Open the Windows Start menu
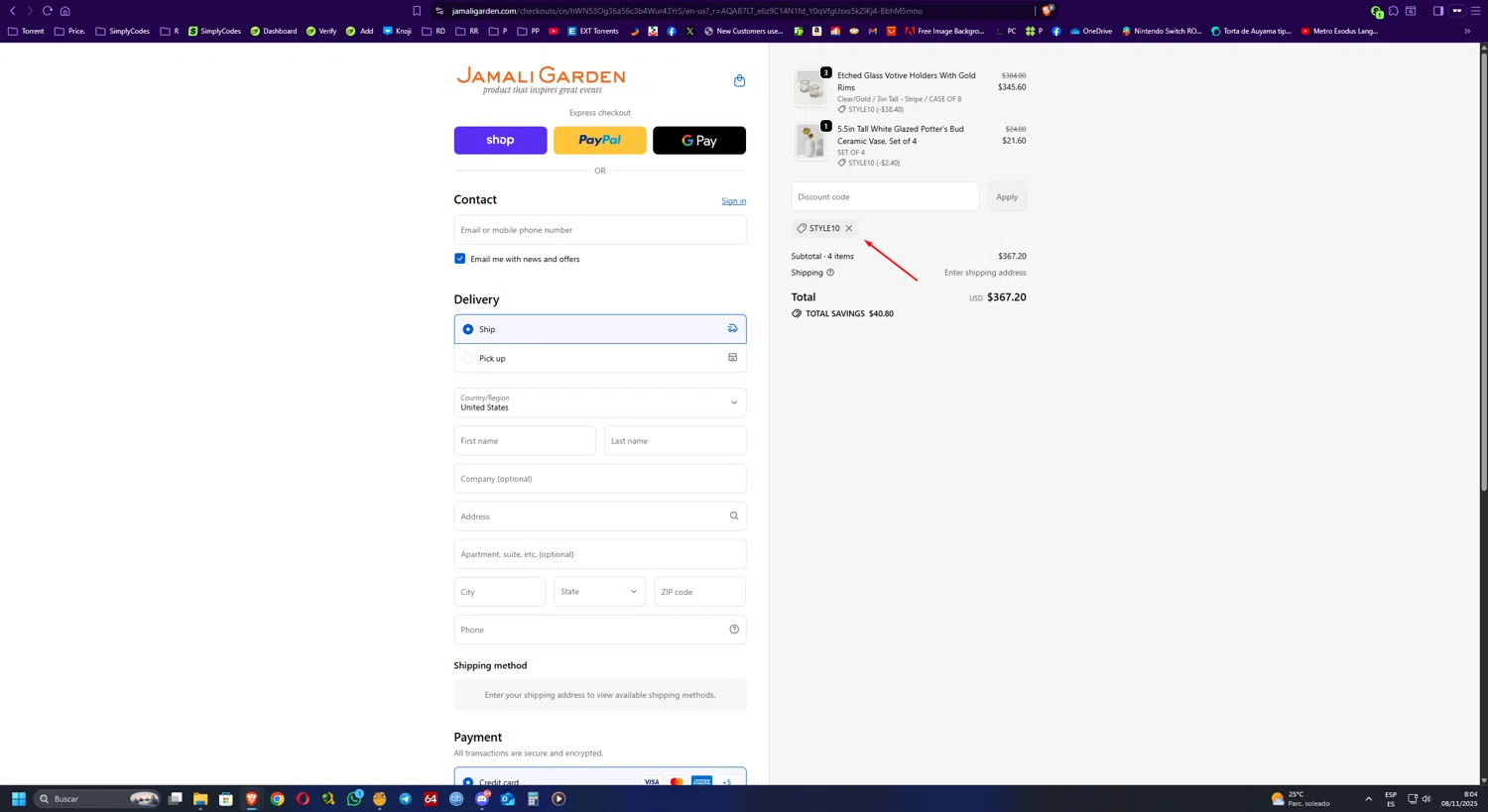This screenshot has width=1488, height=812. [18, 798]
